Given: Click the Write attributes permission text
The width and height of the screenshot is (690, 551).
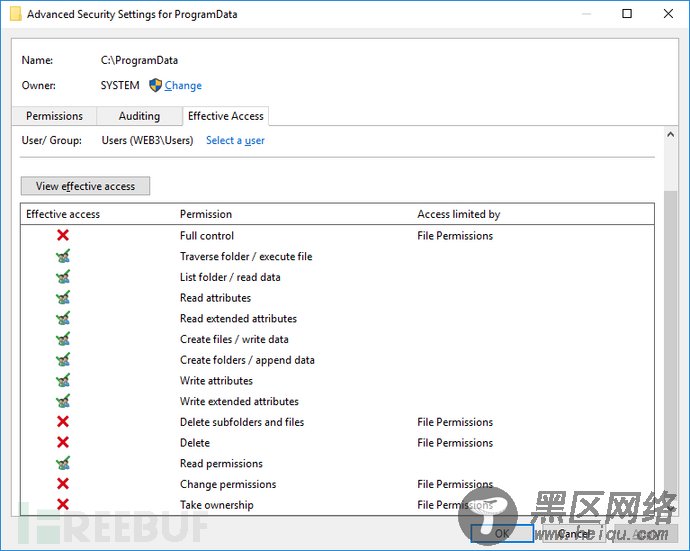Looking at the screenshot, I should (x=216, y=380).
